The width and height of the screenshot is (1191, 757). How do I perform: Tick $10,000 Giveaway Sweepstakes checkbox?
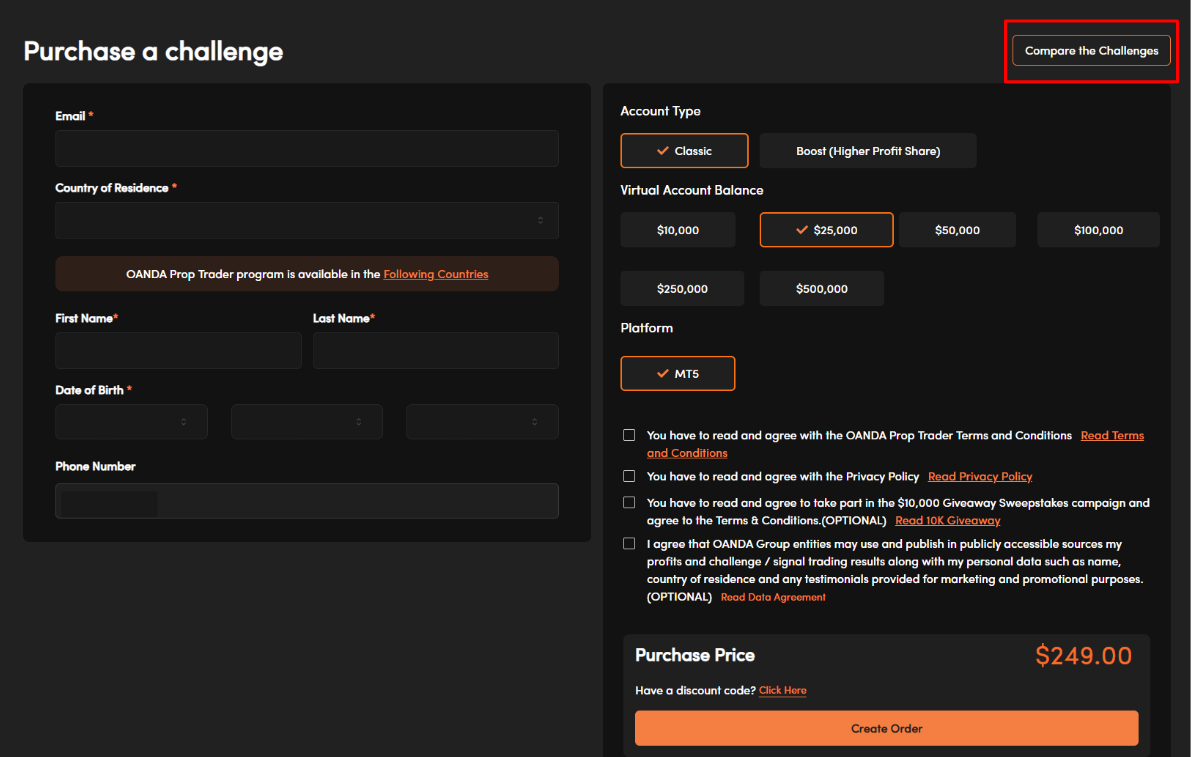tap(629, 503)
